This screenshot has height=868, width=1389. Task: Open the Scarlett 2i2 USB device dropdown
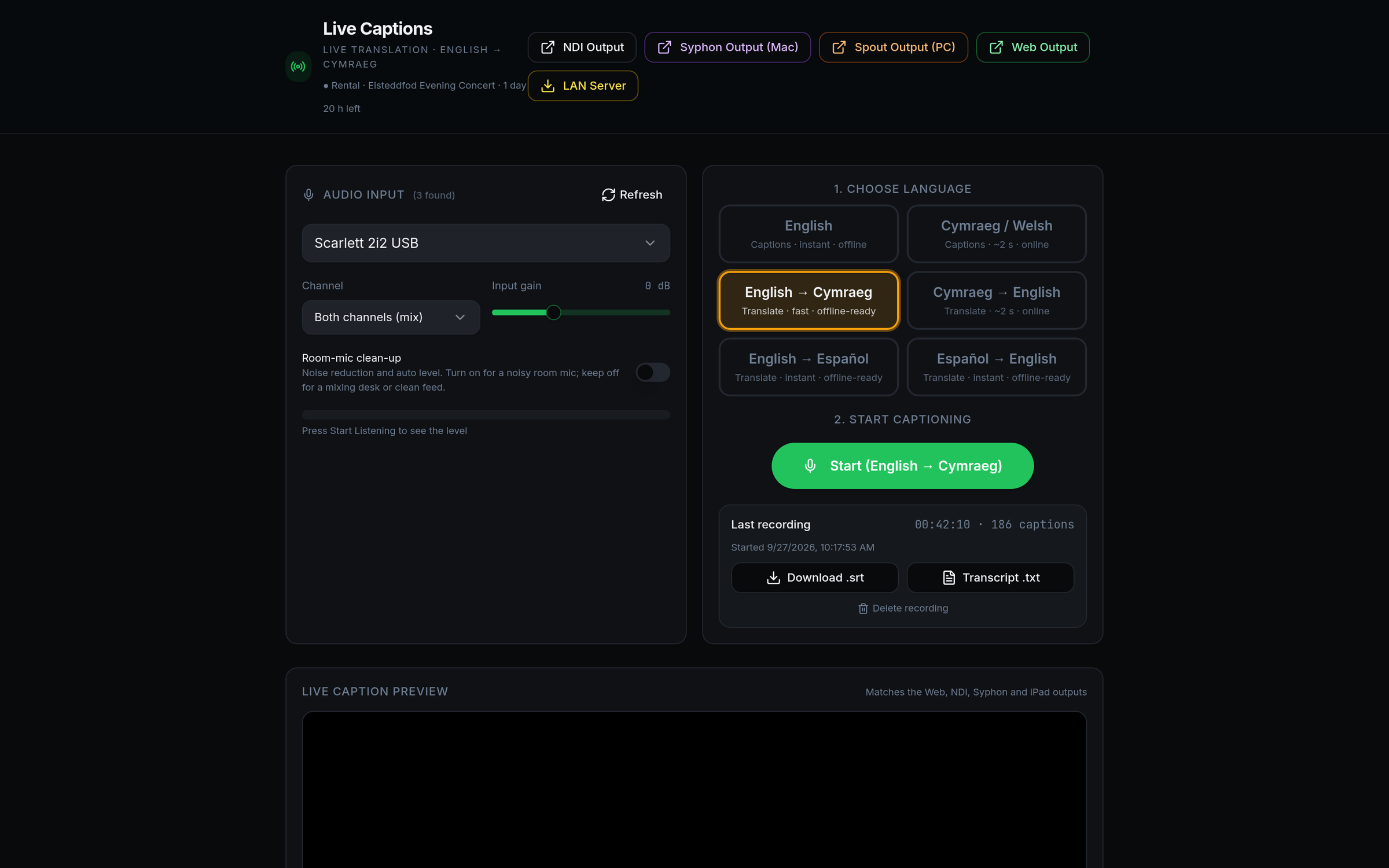486,243
